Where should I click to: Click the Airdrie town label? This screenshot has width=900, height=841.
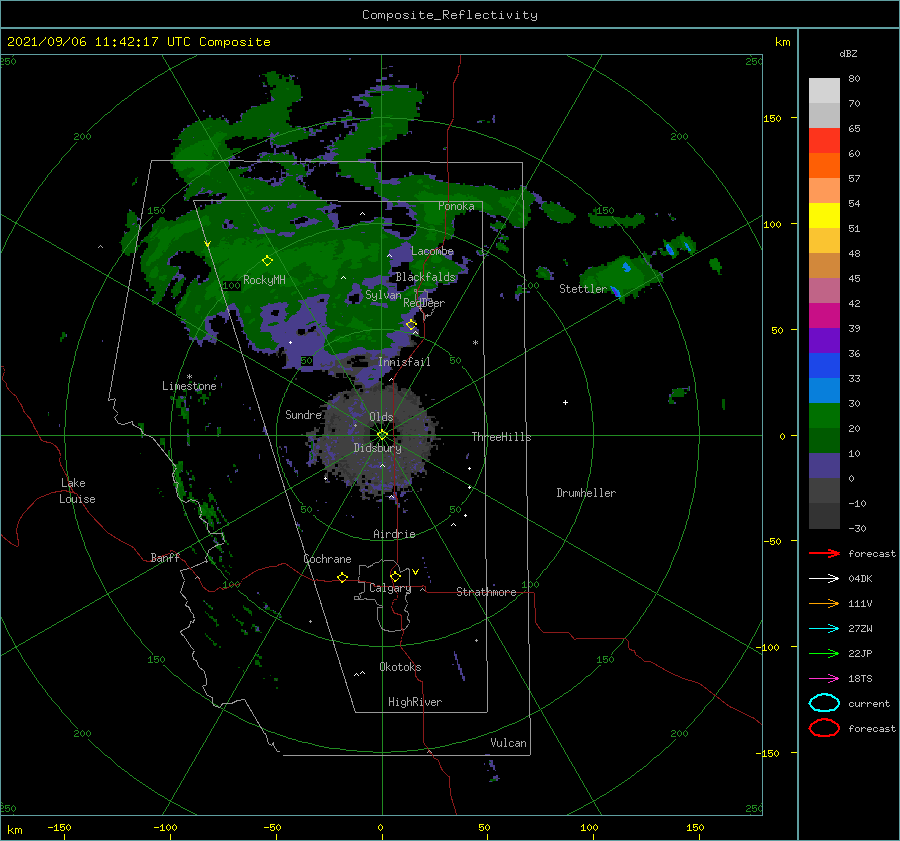(394, 534)
